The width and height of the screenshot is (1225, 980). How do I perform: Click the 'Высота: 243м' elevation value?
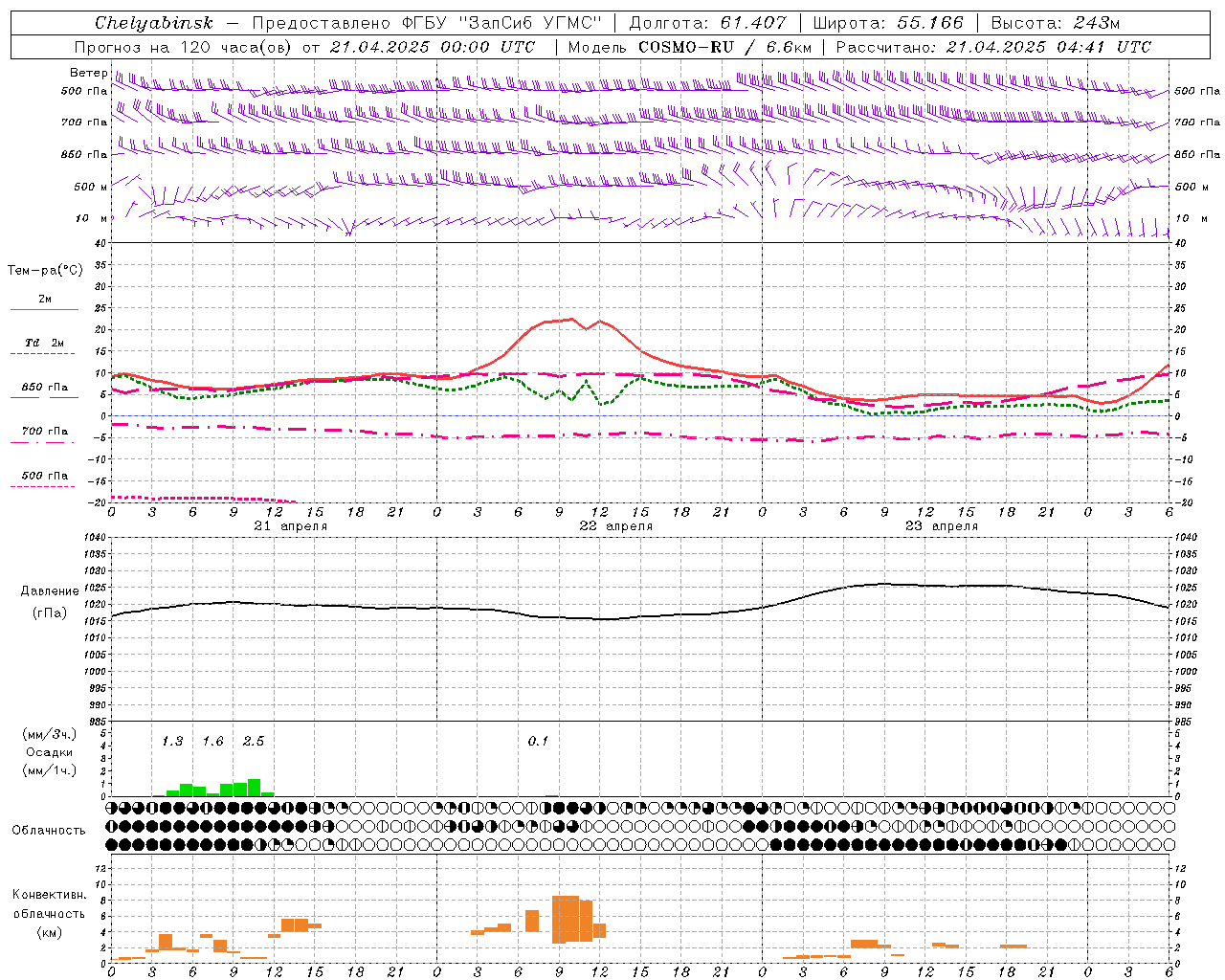pos(1056,23)
